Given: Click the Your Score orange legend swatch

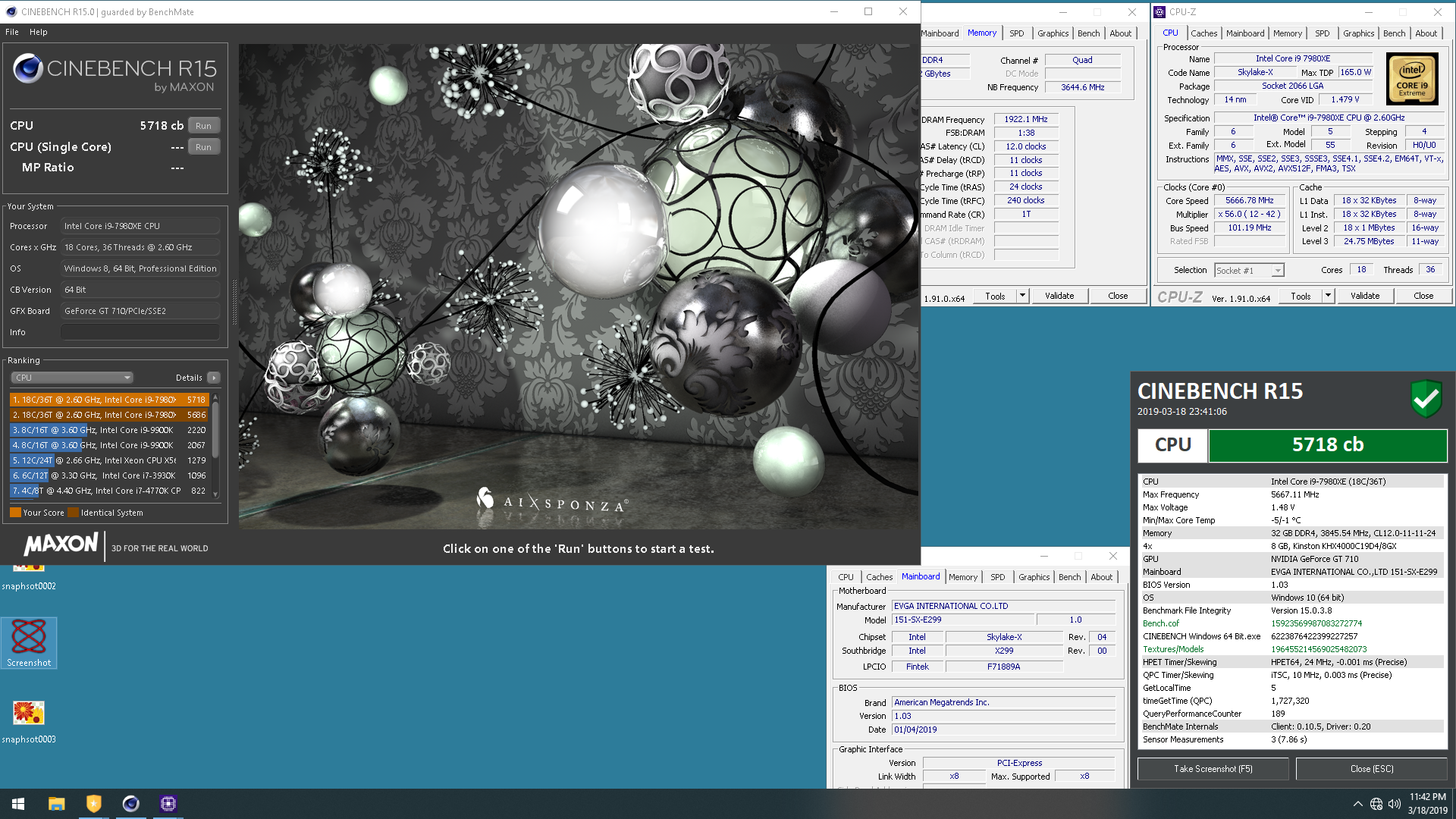Looking at the screenshot, I should coord(15,513).
